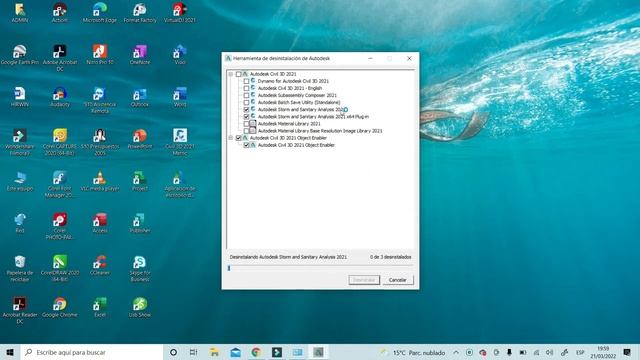Open Skype for Business desktop shortcut
This screenshot has width=640, height=360.
point(140,269)
